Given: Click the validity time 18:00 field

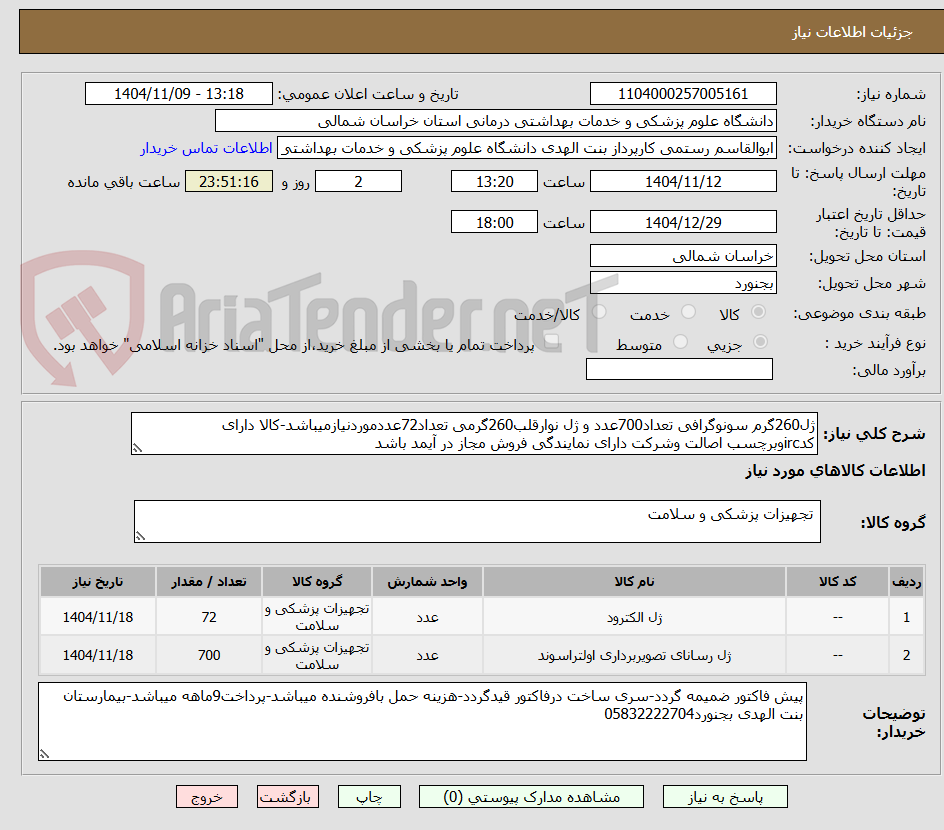Looking at the screenshot, I should [494, 222].
